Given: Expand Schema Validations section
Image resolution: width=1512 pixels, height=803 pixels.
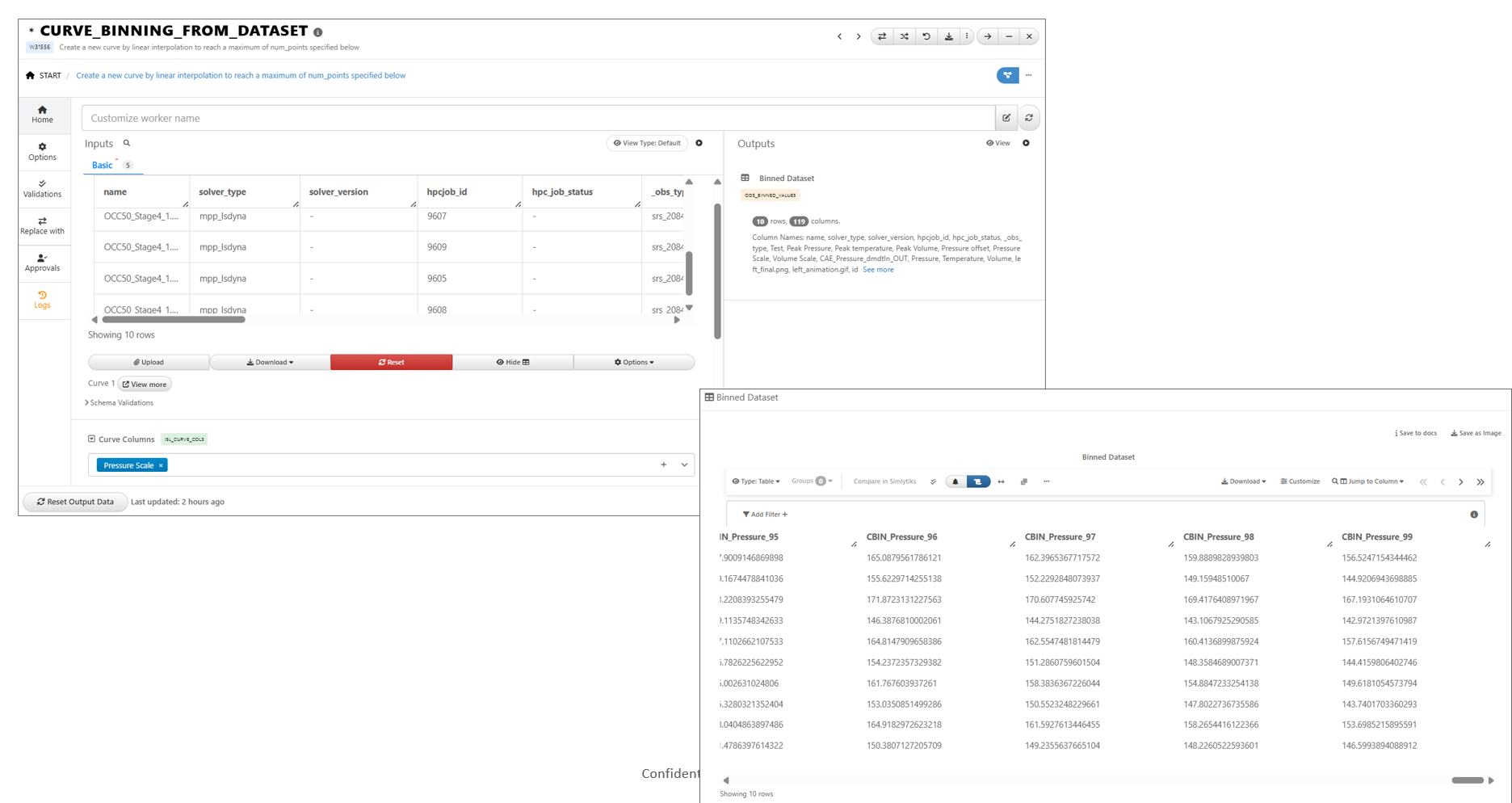Looking at the screenshot, I should [x=120, y=402].
